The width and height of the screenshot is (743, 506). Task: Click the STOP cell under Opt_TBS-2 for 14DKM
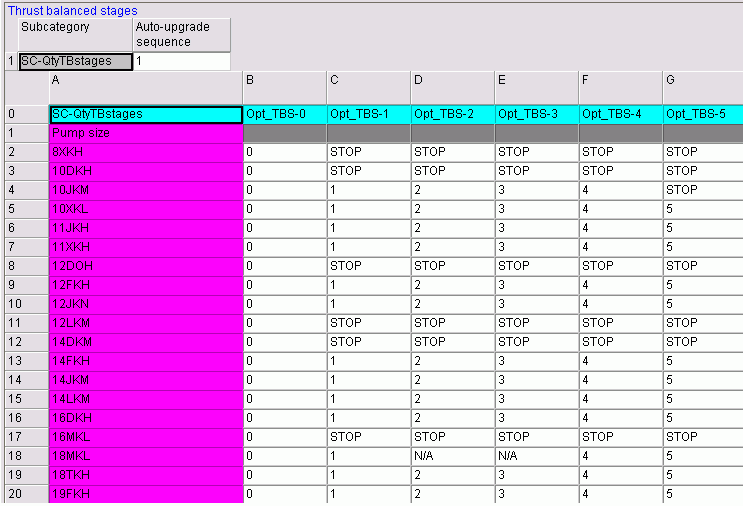click(x=453, y=342)
